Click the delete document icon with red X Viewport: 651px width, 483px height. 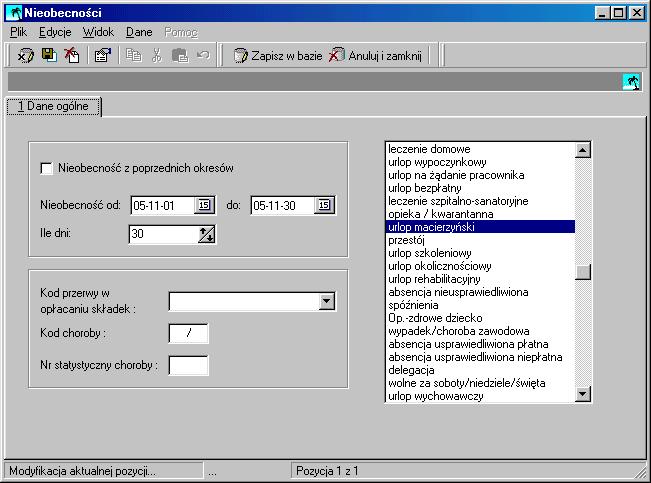click(71, 55)
